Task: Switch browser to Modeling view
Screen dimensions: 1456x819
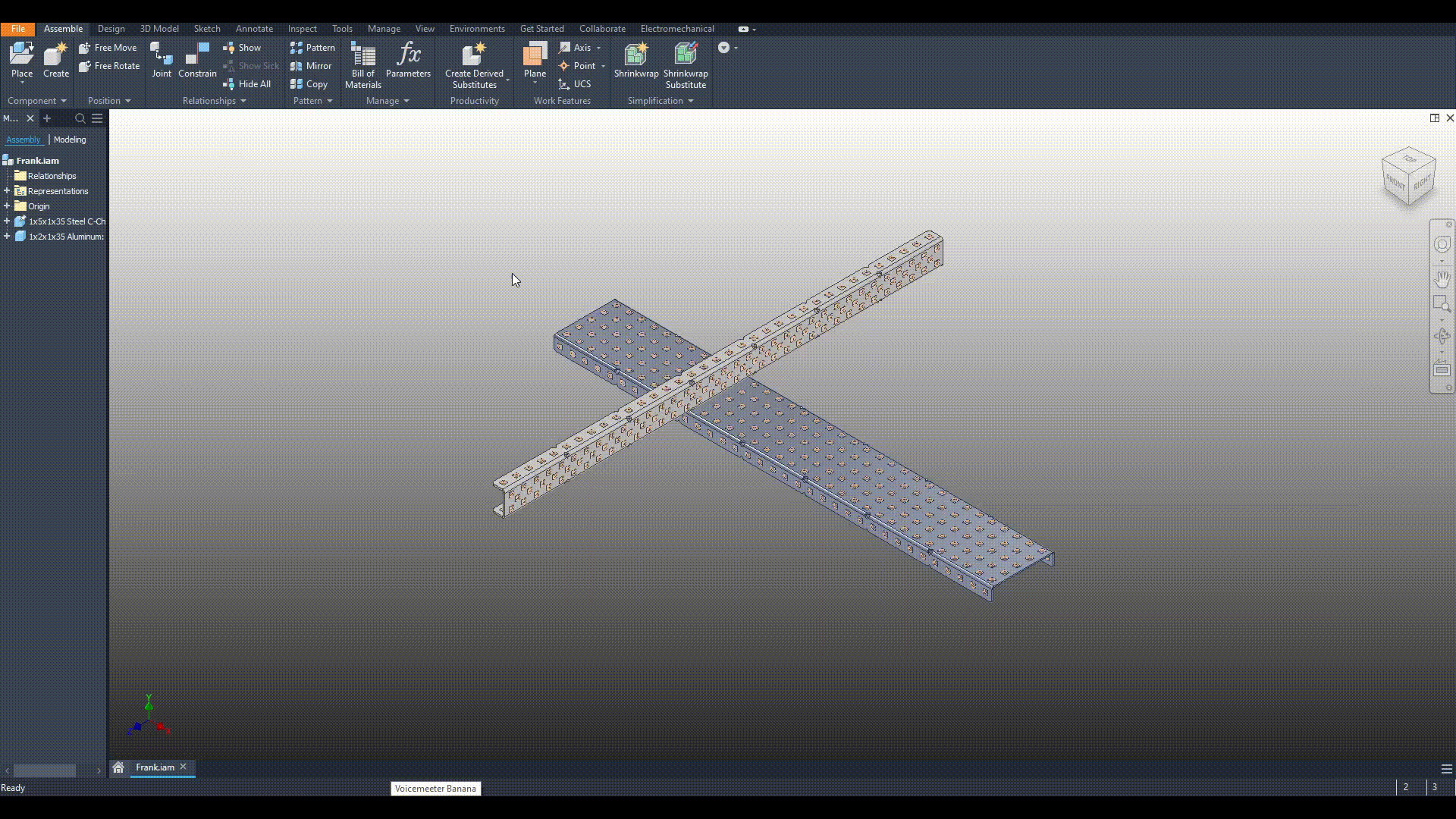Action: [x=70, y=140]
